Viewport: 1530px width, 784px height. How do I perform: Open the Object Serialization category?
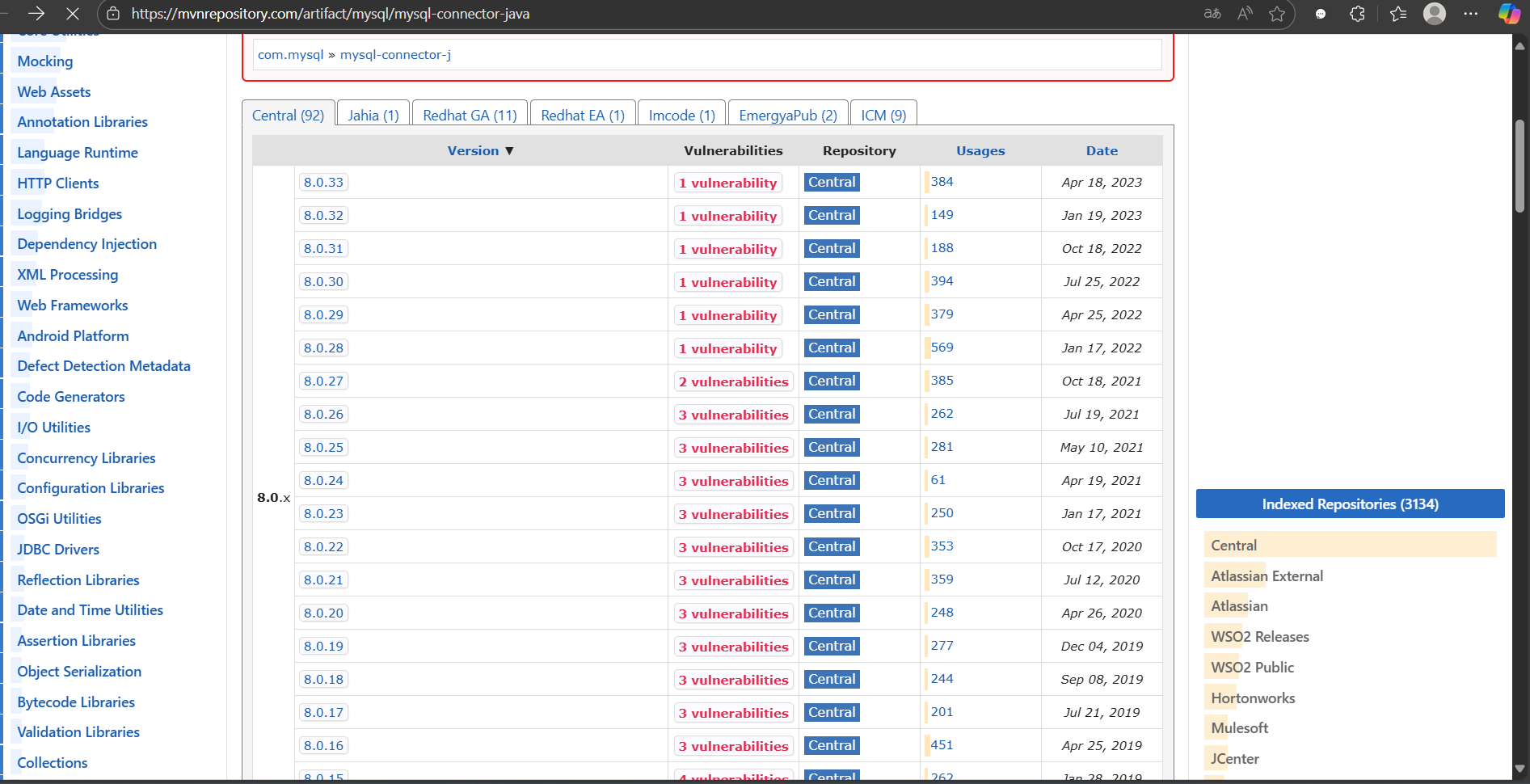(x=79, y=672)
